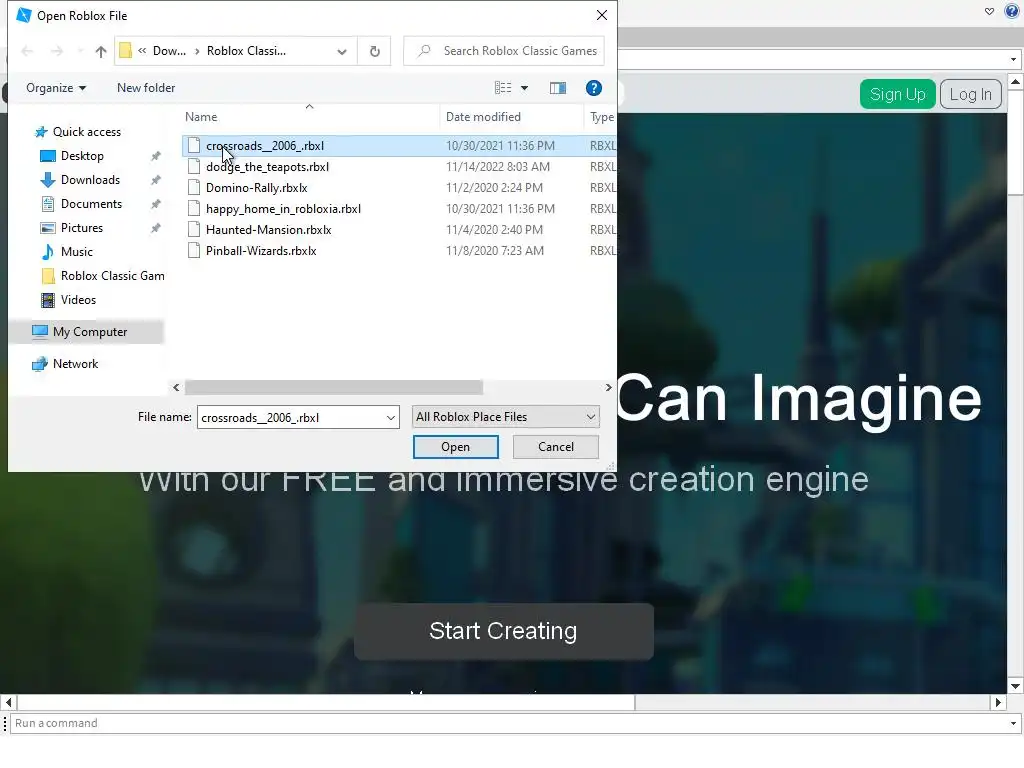Screen dimensions: 1024x768
Task: Open dropdown arrow on Studio tab bar
Action: [1013, 59]
